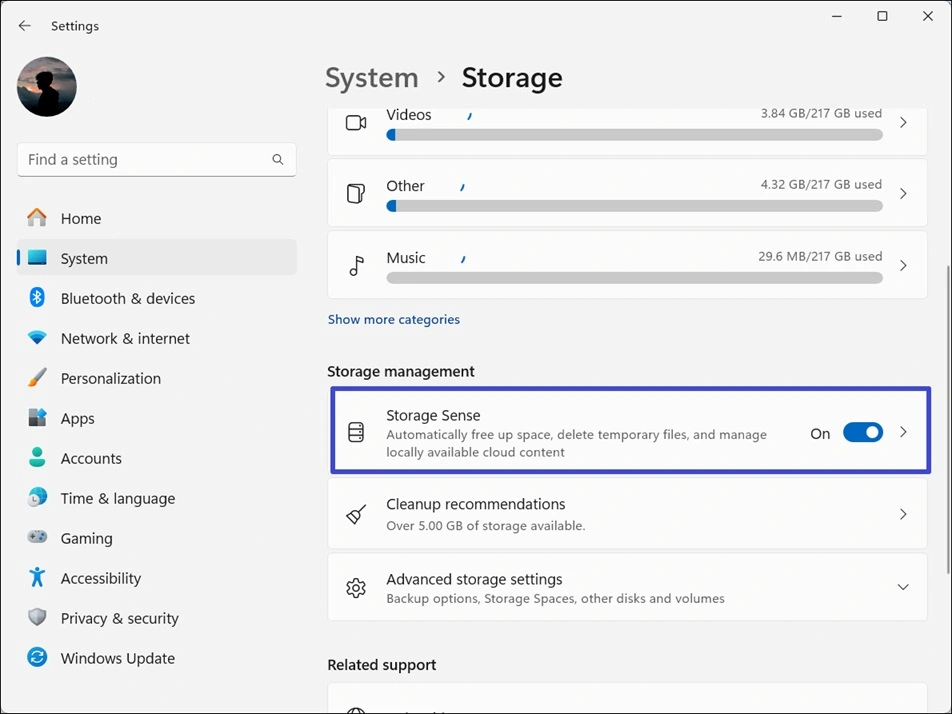The height and width of the screenshot is (714, 952).
Task: Click the Privacy & security shield icon
Action: coord(37,618)
